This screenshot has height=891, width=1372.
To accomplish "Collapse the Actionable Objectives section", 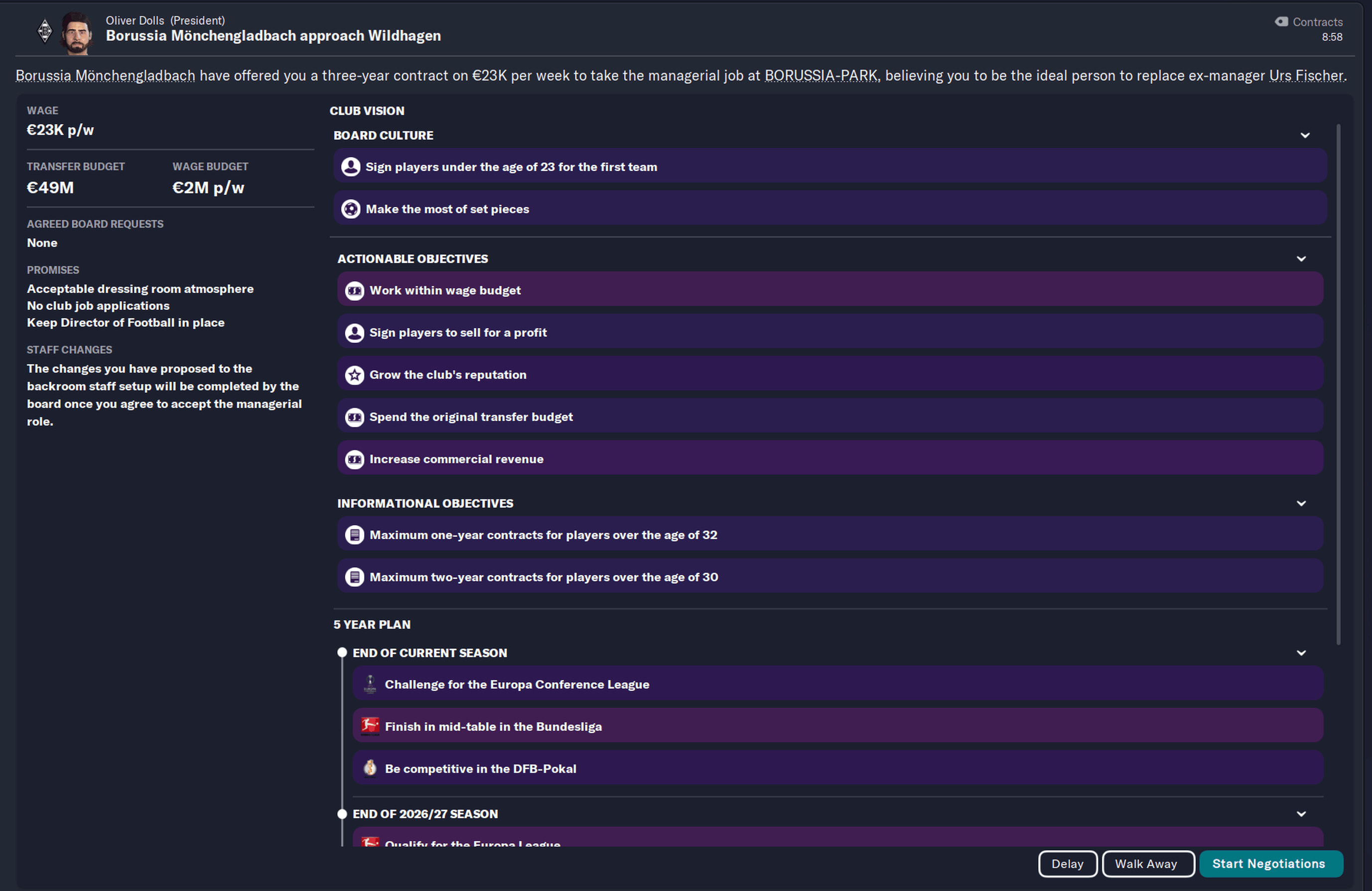I will (x=1301, y=259).
